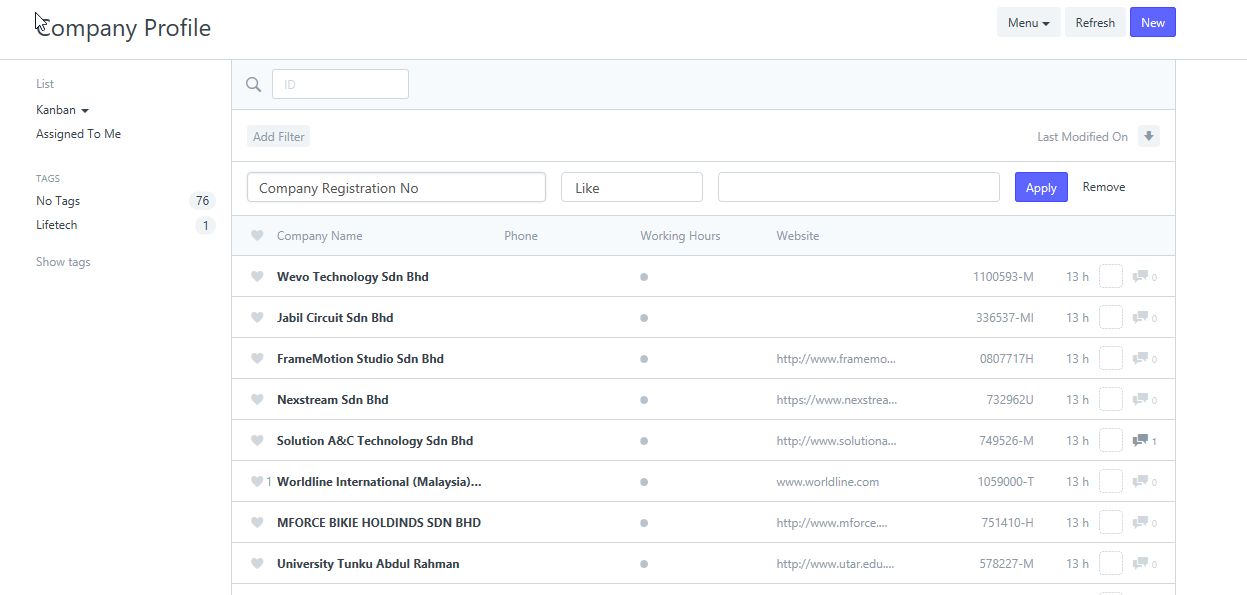
Task: Remove the current filter
Action: pyautogui.click(x=1104, y=187)
